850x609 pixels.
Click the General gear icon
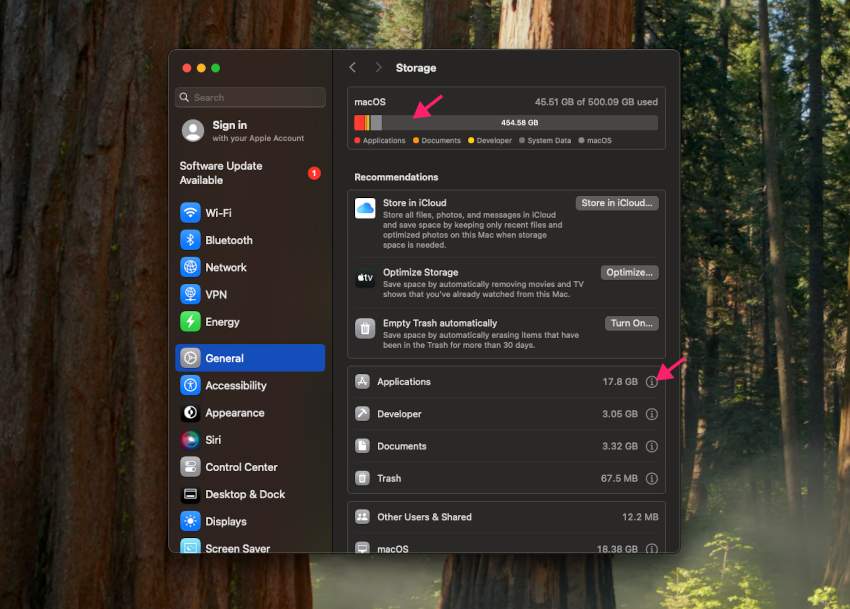tap(190, 358)
